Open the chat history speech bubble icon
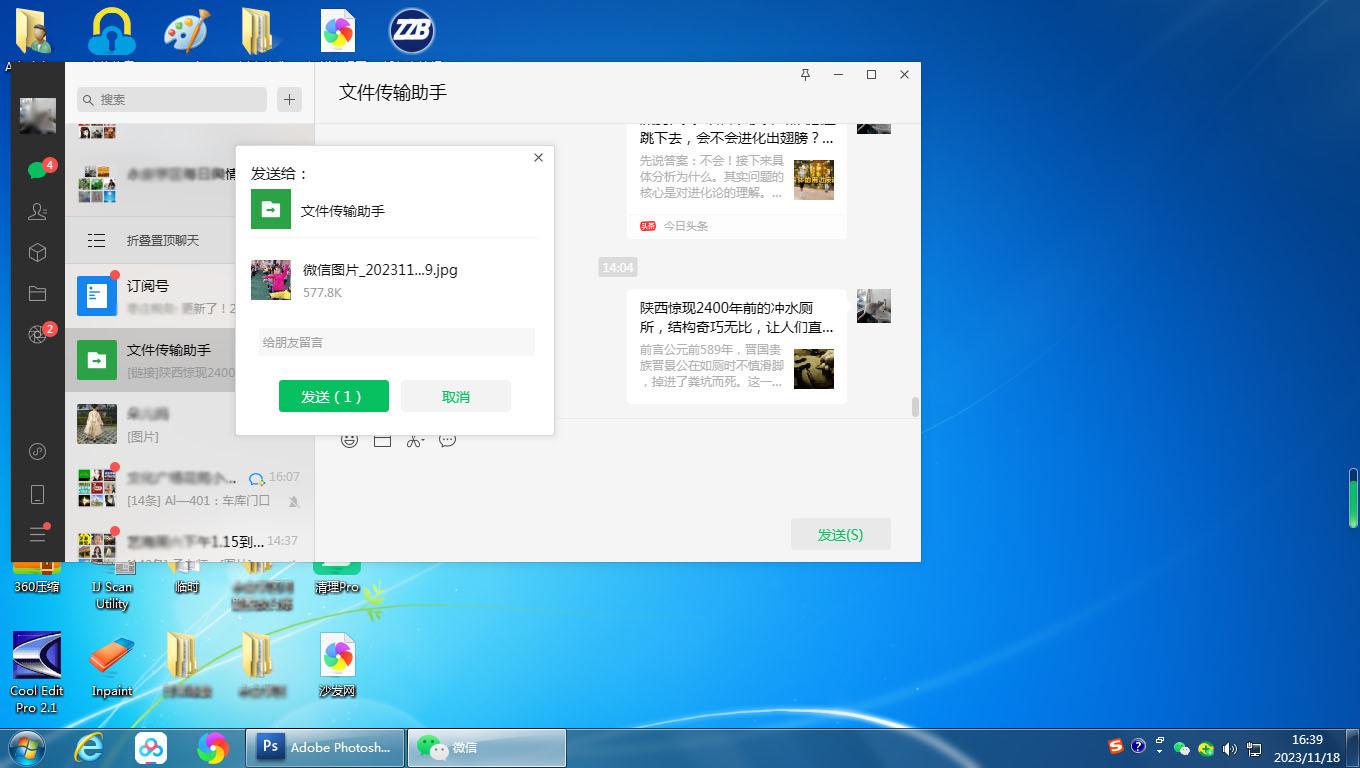1360x768 pixels. pos(448,440)
